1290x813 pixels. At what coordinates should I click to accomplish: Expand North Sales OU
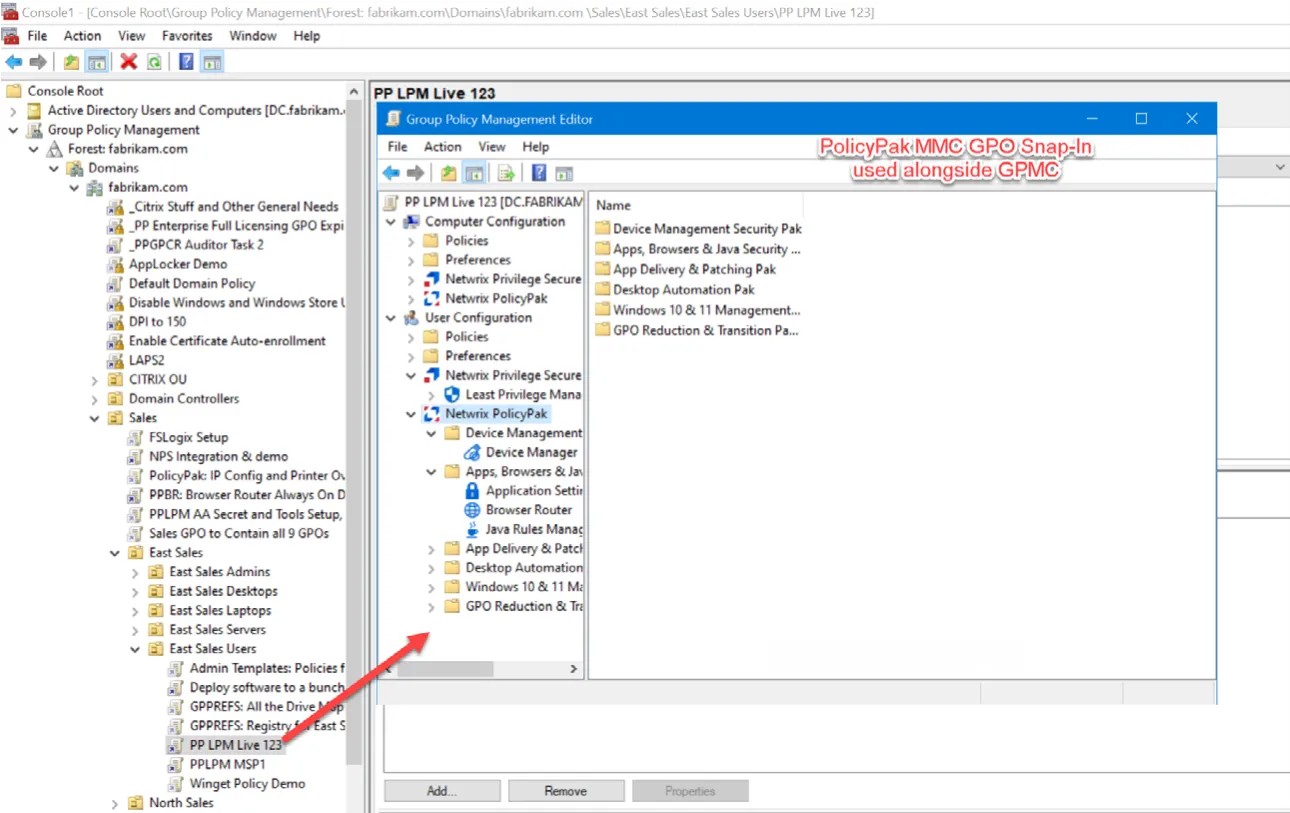coord(115,803)
